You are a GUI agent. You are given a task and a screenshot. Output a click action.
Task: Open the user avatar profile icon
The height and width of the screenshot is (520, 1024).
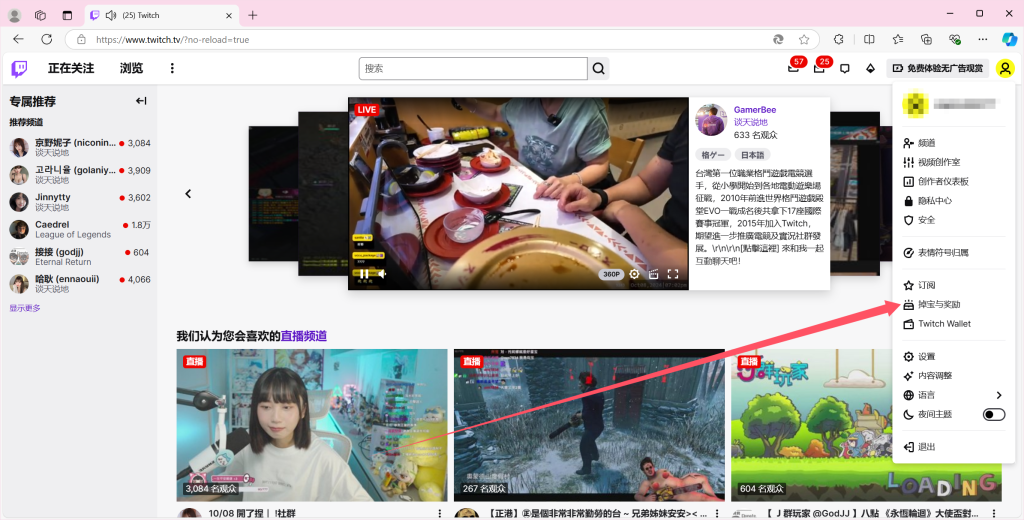click(x=1005, y=69)
